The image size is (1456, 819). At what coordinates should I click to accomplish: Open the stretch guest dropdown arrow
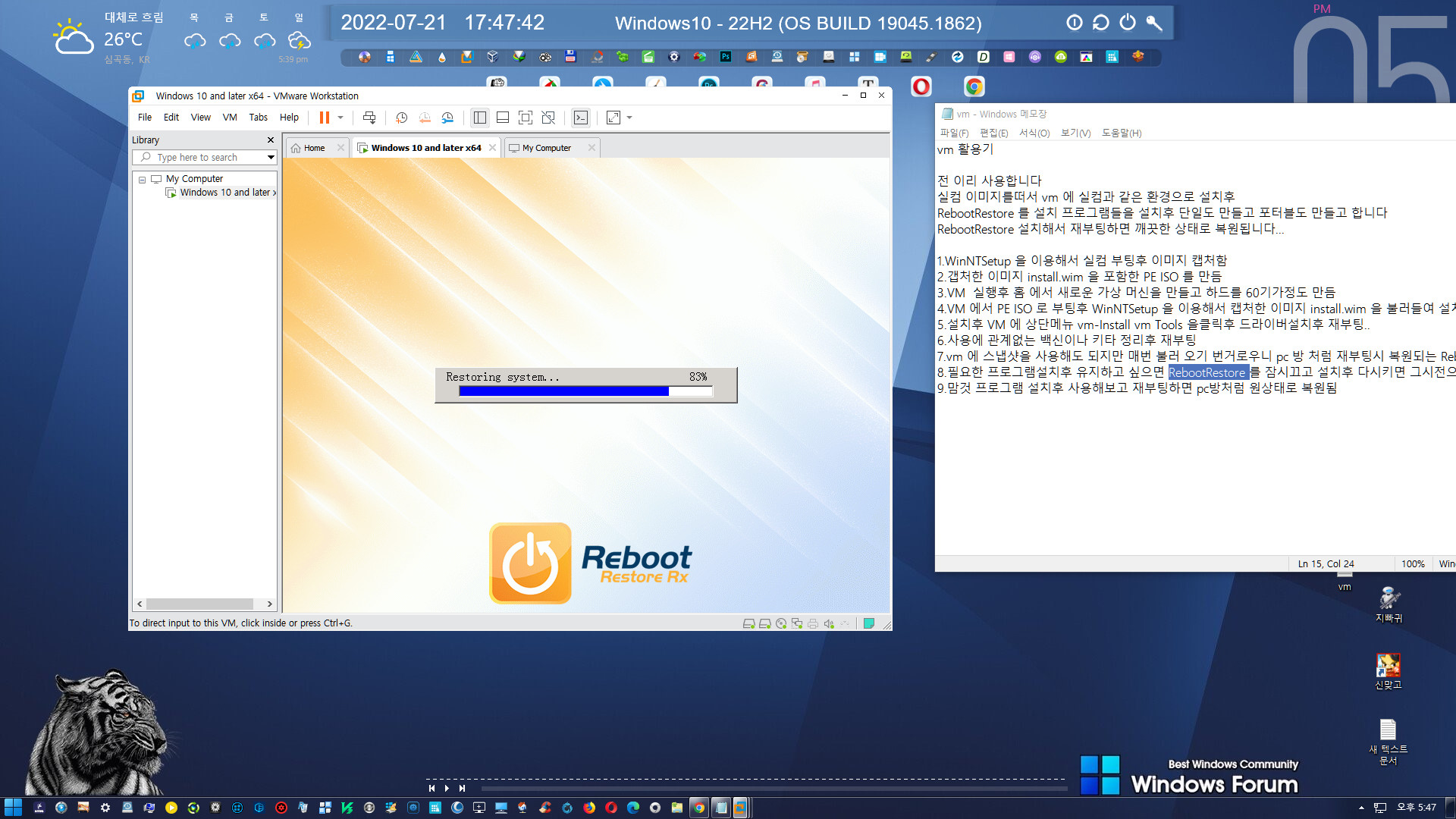[x=629, y=118]
